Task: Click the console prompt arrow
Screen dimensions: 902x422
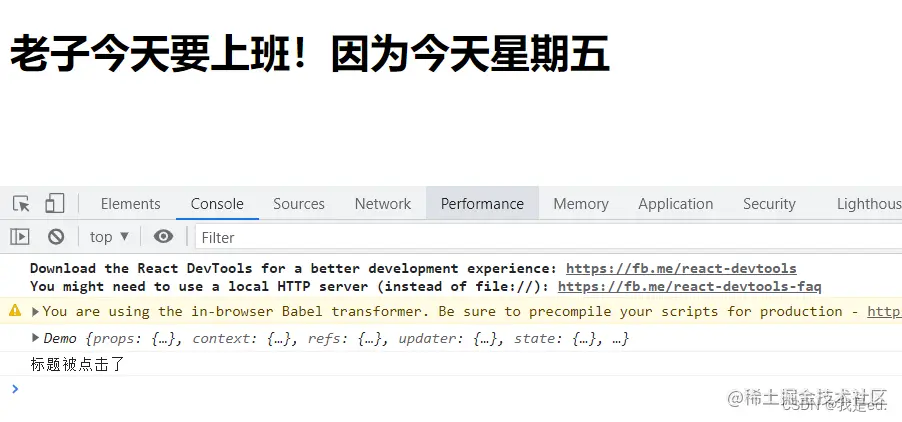Action: click(x=16, y=389)
